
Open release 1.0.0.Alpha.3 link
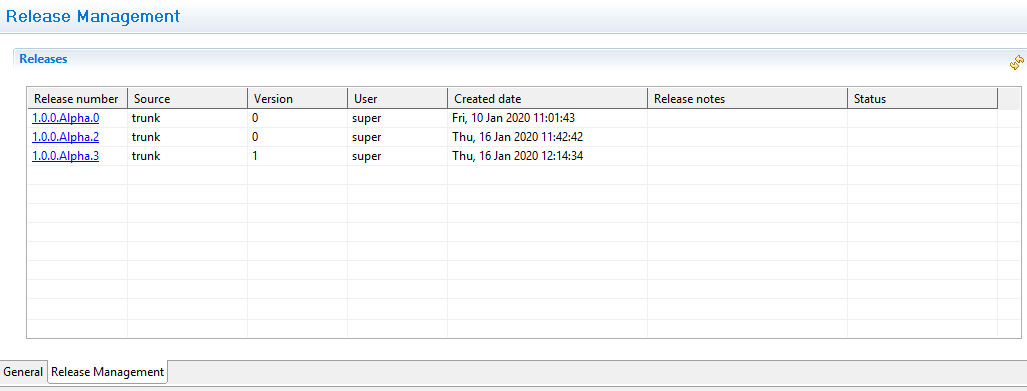click(x=65, y=156)
